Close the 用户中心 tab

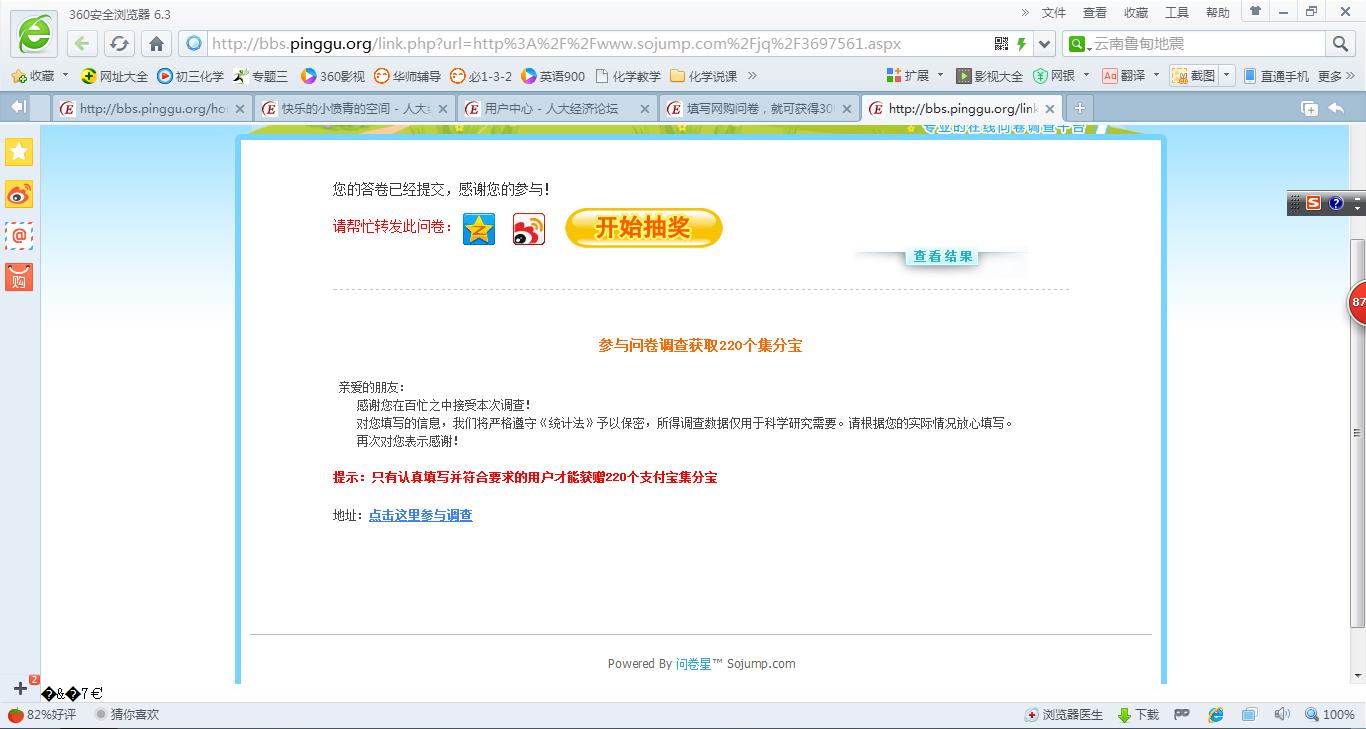[644, 109]
